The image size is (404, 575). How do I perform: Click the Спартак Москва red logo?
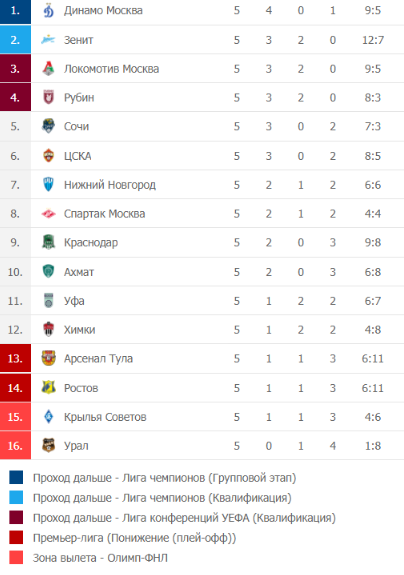pyautogui.click(x=48, y=214)
